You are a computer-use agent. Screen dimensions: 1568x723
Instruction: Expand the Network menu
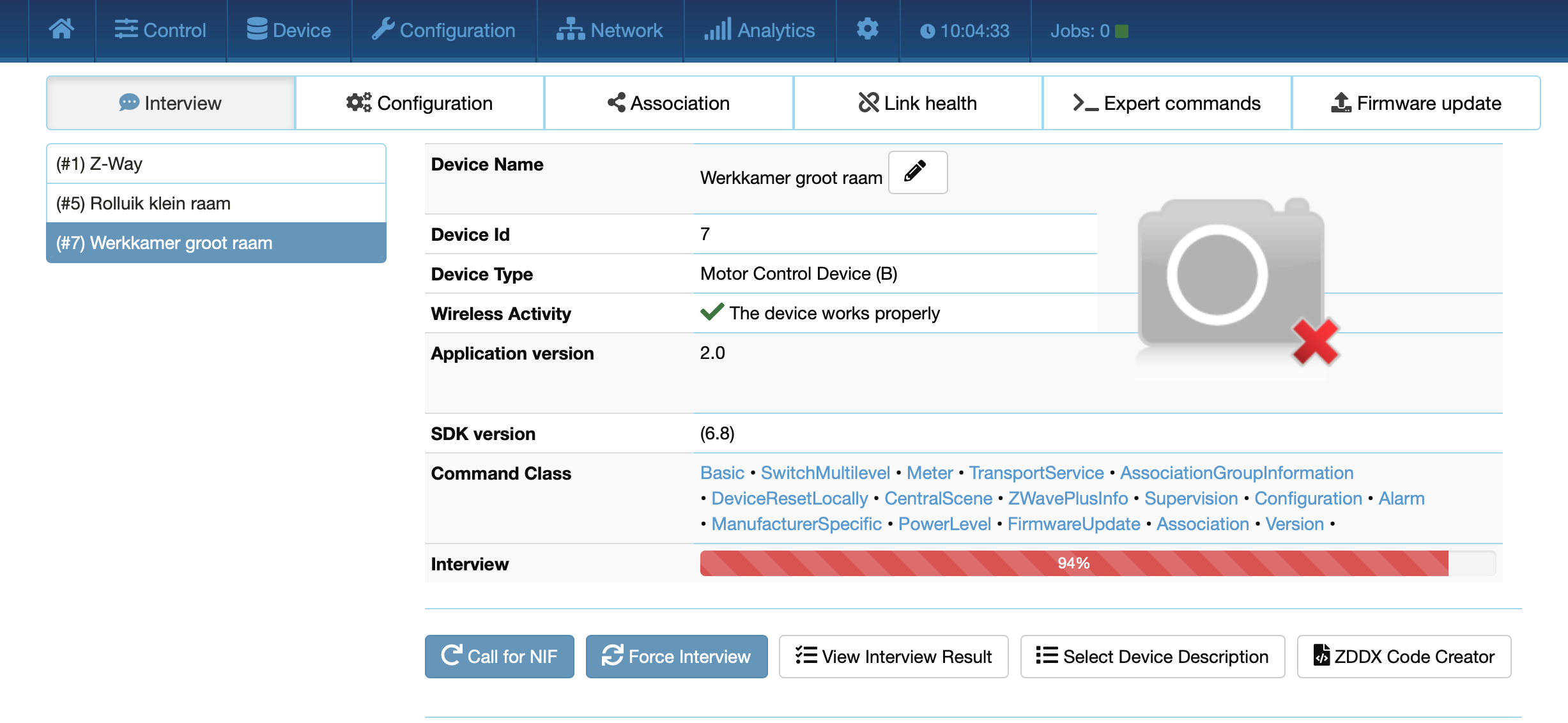click(610, 30)
